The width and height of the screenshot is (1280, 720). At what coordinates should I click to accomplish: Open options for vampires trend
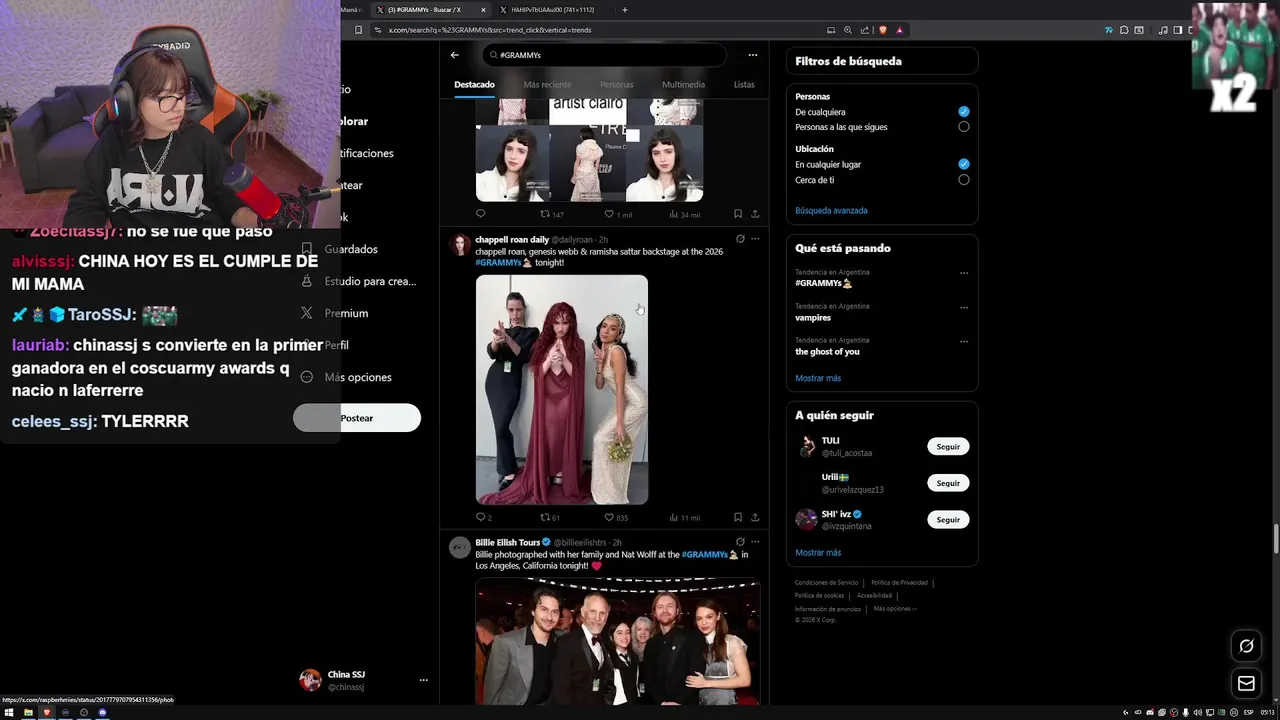pyautogui.click(x=964, y=307)
